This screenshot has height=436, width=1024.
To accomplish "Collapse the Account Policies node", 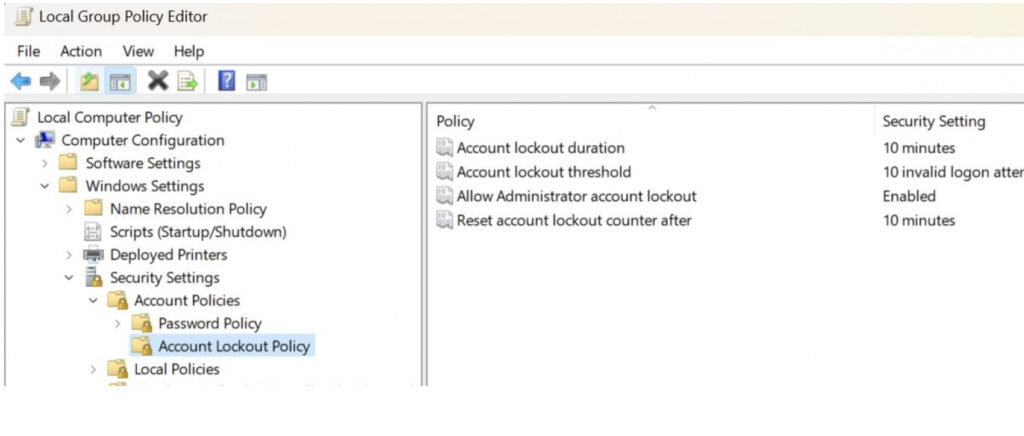I will click(x=94, y=300).
